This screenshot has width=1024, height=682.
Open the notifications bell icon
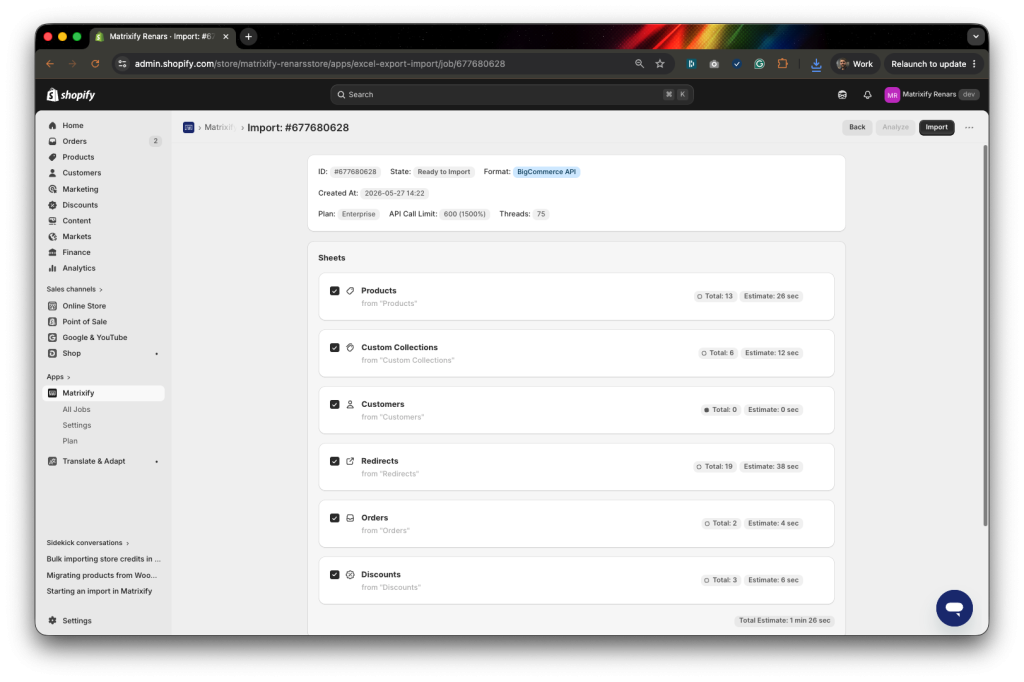tap(867, 95)
